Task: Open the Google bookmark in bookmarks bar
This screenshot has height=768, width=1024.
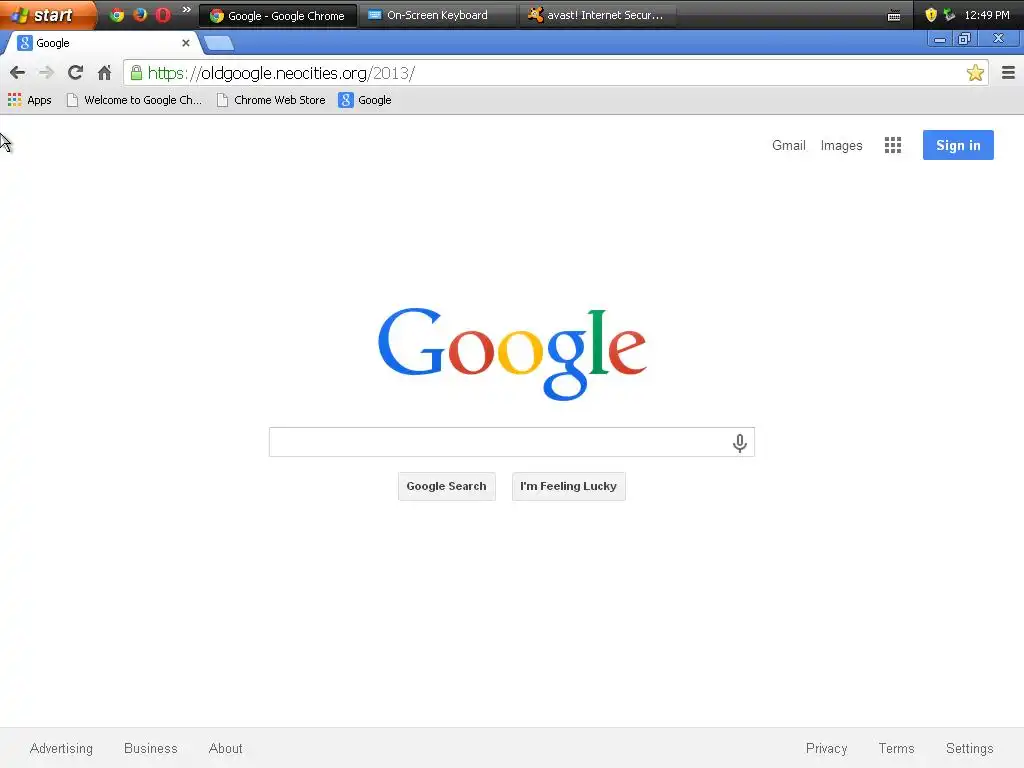Action: [365, 100]
